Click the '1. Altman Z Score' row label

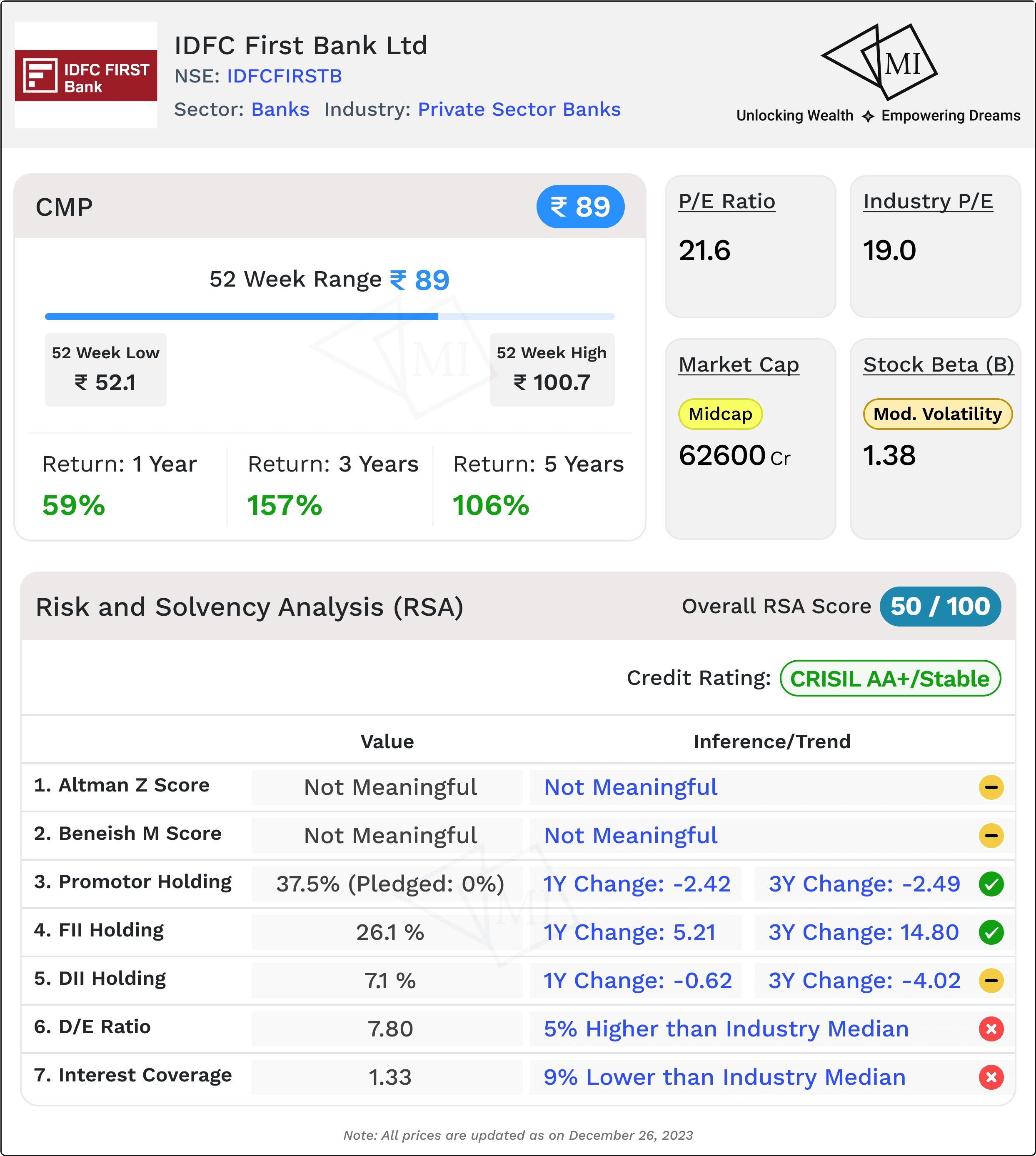[x=122, y=785]
